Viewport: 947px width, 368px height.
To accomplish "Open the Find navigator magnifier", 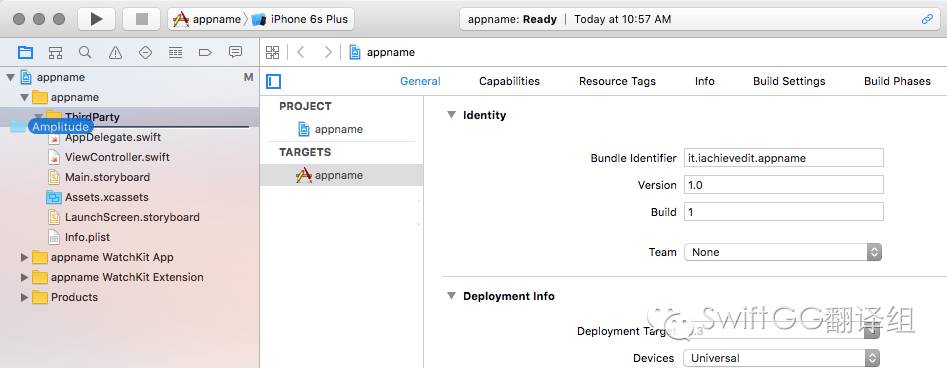I will coord(85,52).
